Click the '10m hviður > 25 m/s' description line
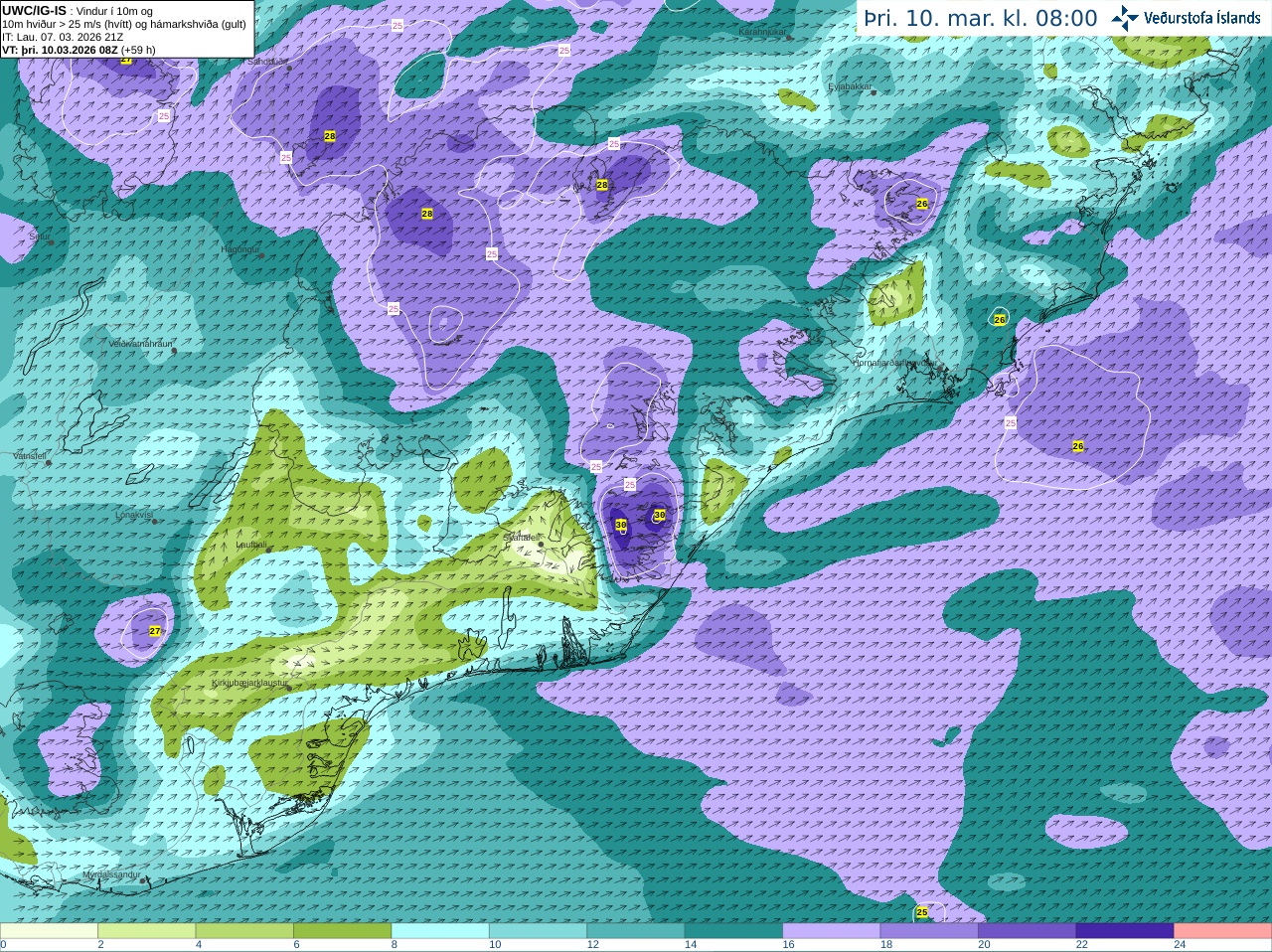Image resolution: width=1272 pixels, height=952 pixels. pos(124,23)
